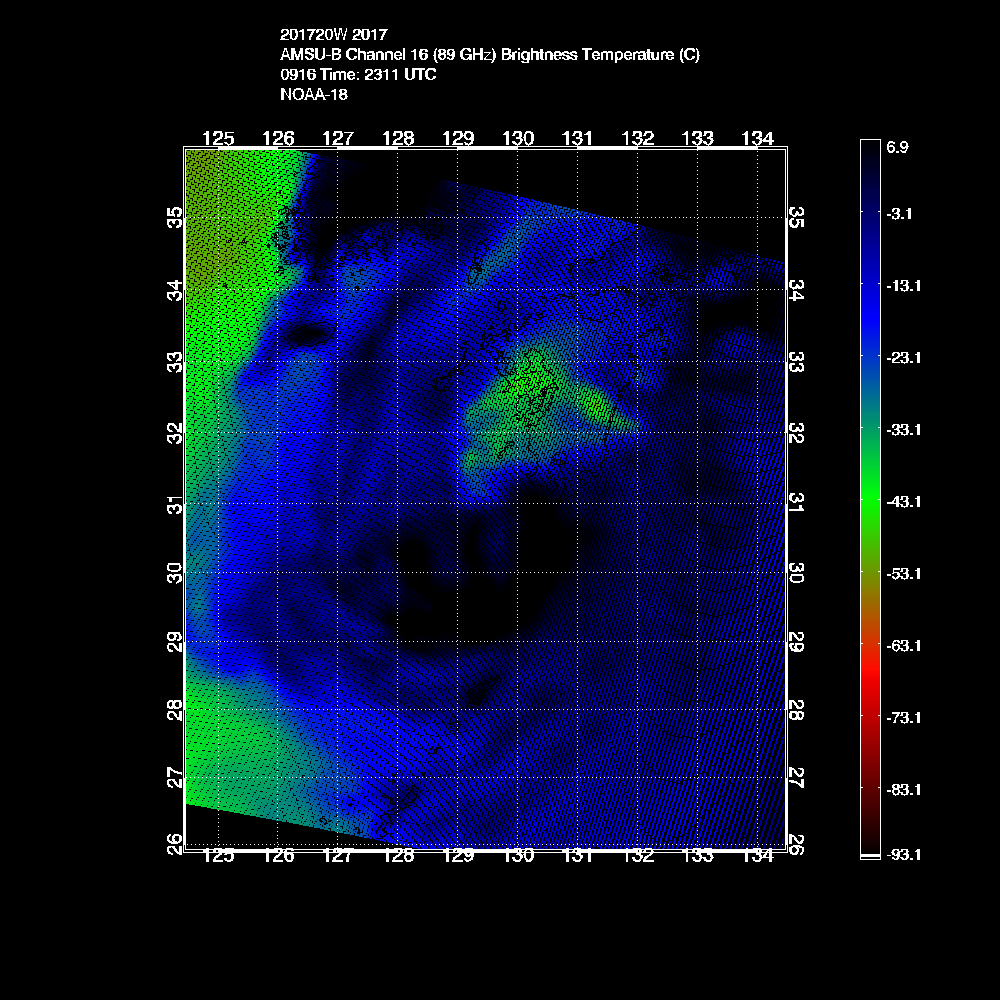This screenshot has height=1000, width=1000.
Task: Click longitude label "127" on the bottom axis
Action: (x=338, y=856)
